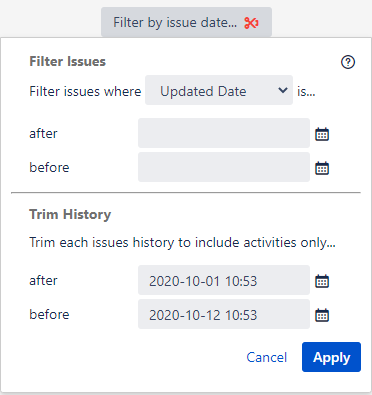The width and height of the screenshot is (372, 395).
Task: Click the red scissors trim icon
Action: [x=251, y=23]
